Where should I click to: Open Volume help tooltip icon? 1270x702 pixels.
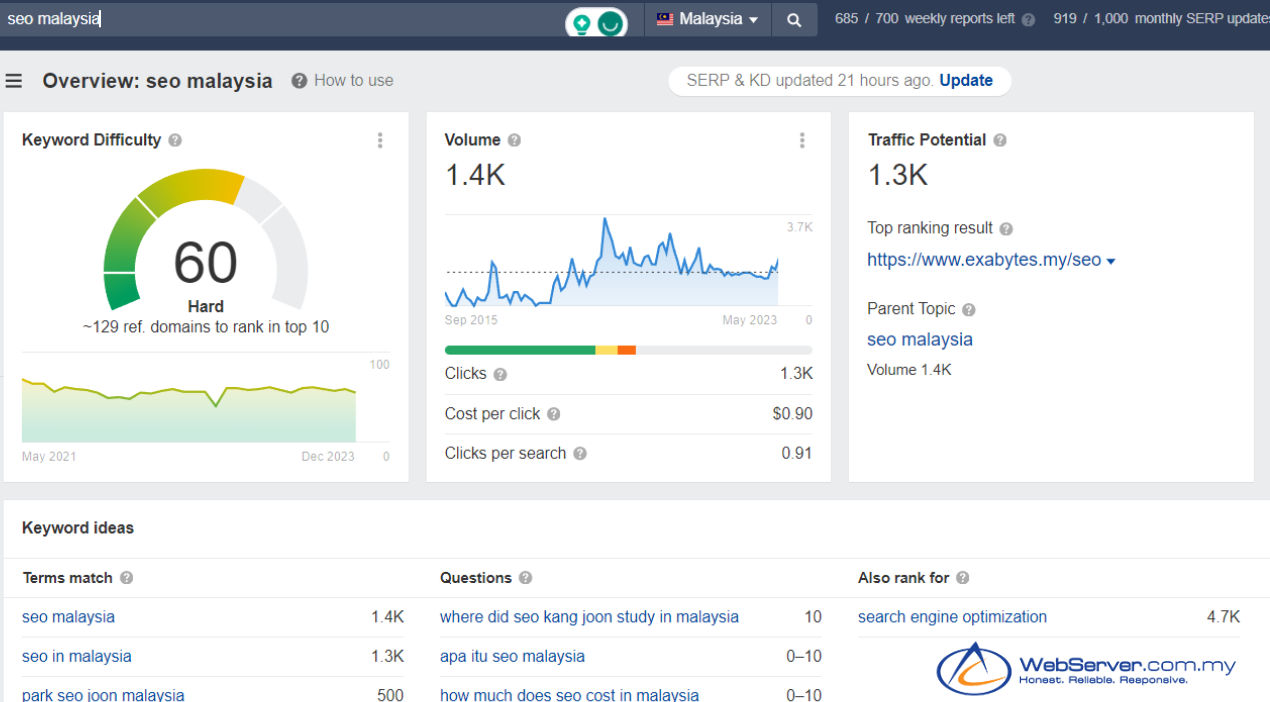pyautogui.click(x=514, y=141)
